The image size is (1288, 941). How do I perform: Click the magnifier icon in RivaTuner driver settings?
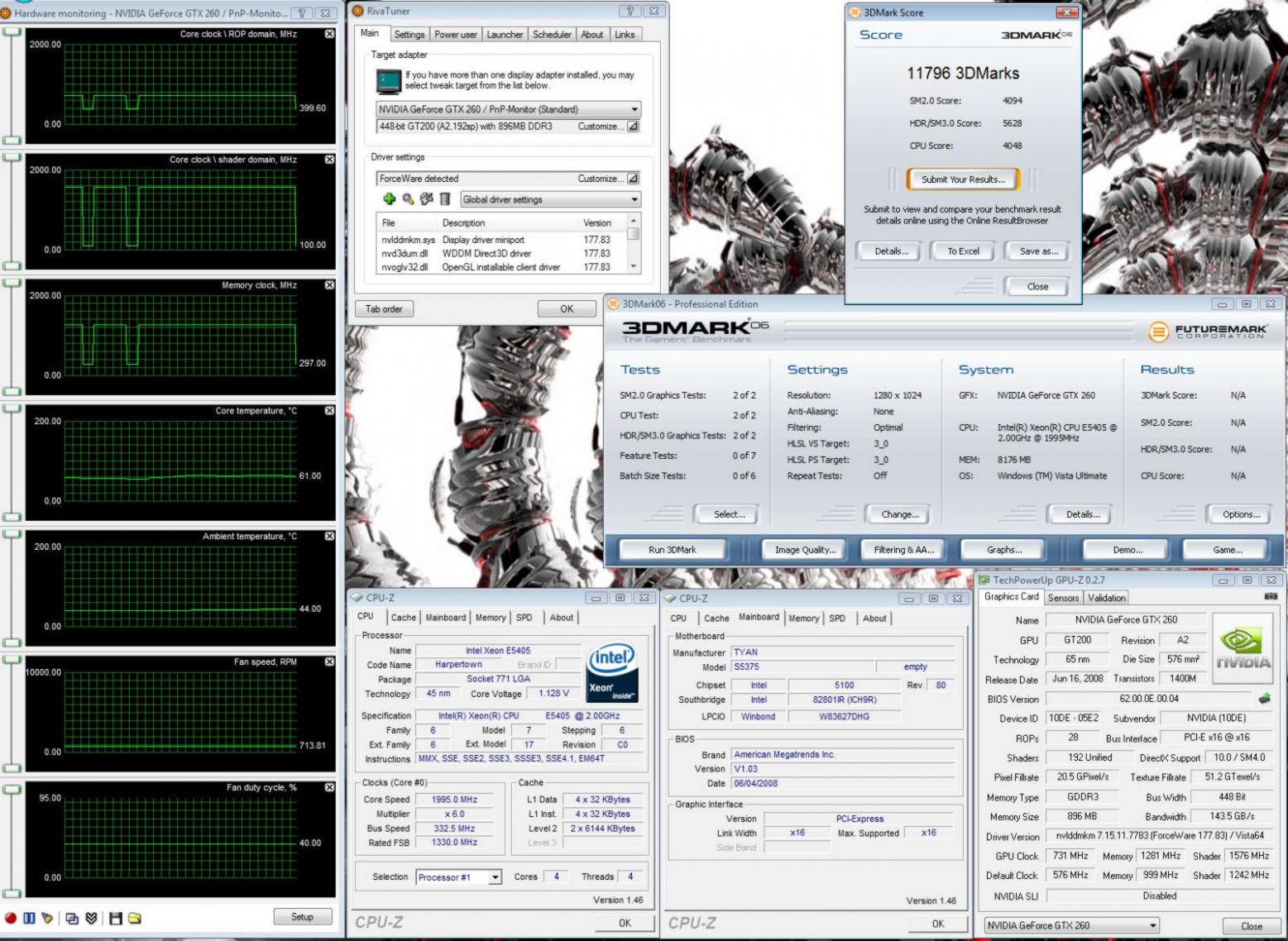408,198
